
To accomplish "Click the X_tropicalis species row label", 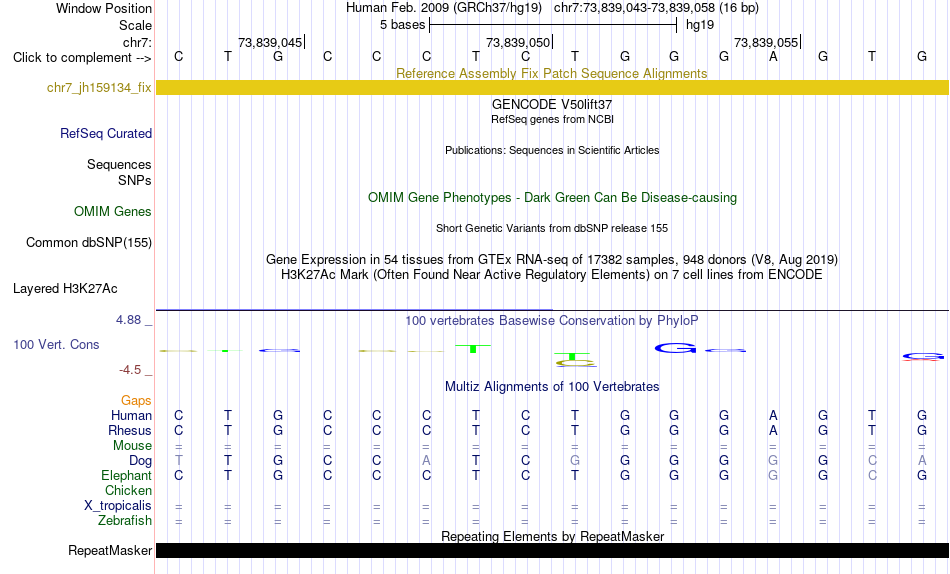I will (118, 506).
